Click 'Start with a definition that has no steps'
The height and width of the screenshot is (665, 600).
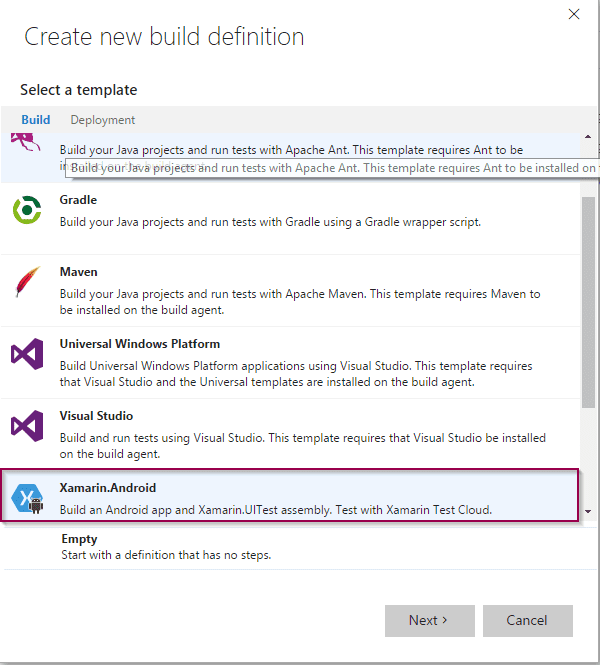click(x=166, y=555)
